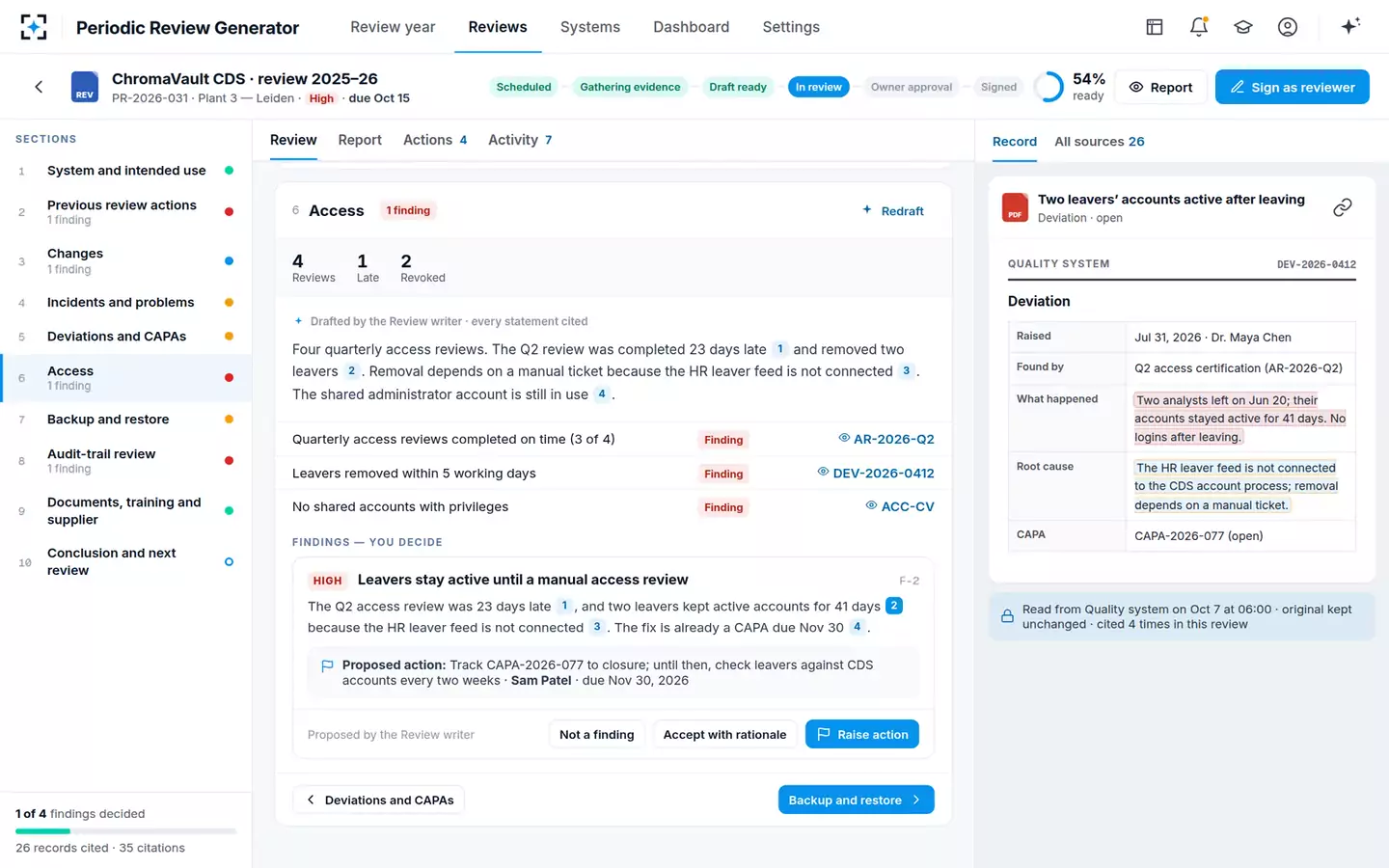Open Incidents and problems section
The width and height of the screenshot is (1389, 868).
125,302
